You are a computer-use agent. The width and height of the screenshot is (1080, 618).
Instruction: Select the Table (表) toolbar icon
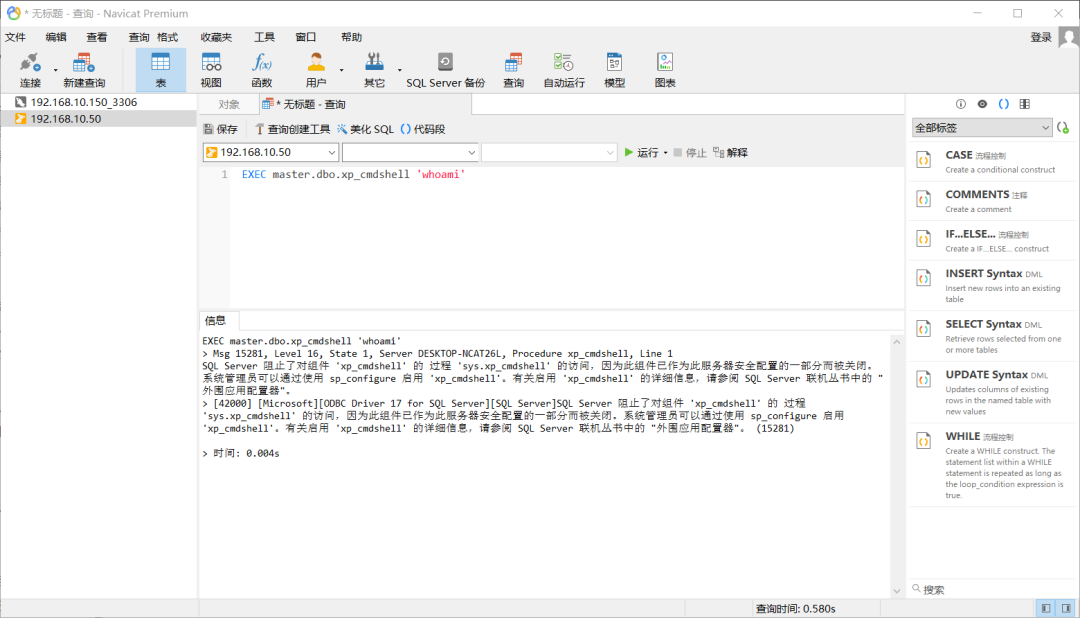tap(160, 70)
